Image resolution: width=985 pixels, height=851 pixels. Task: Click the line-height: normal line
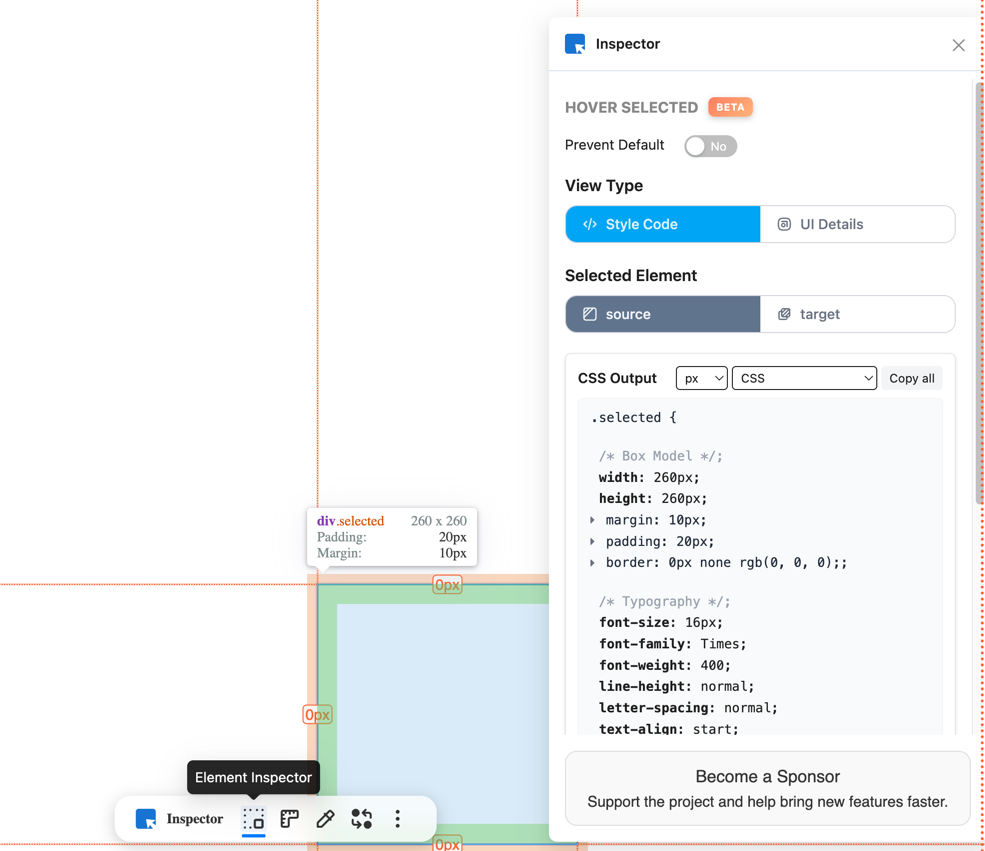677,686
